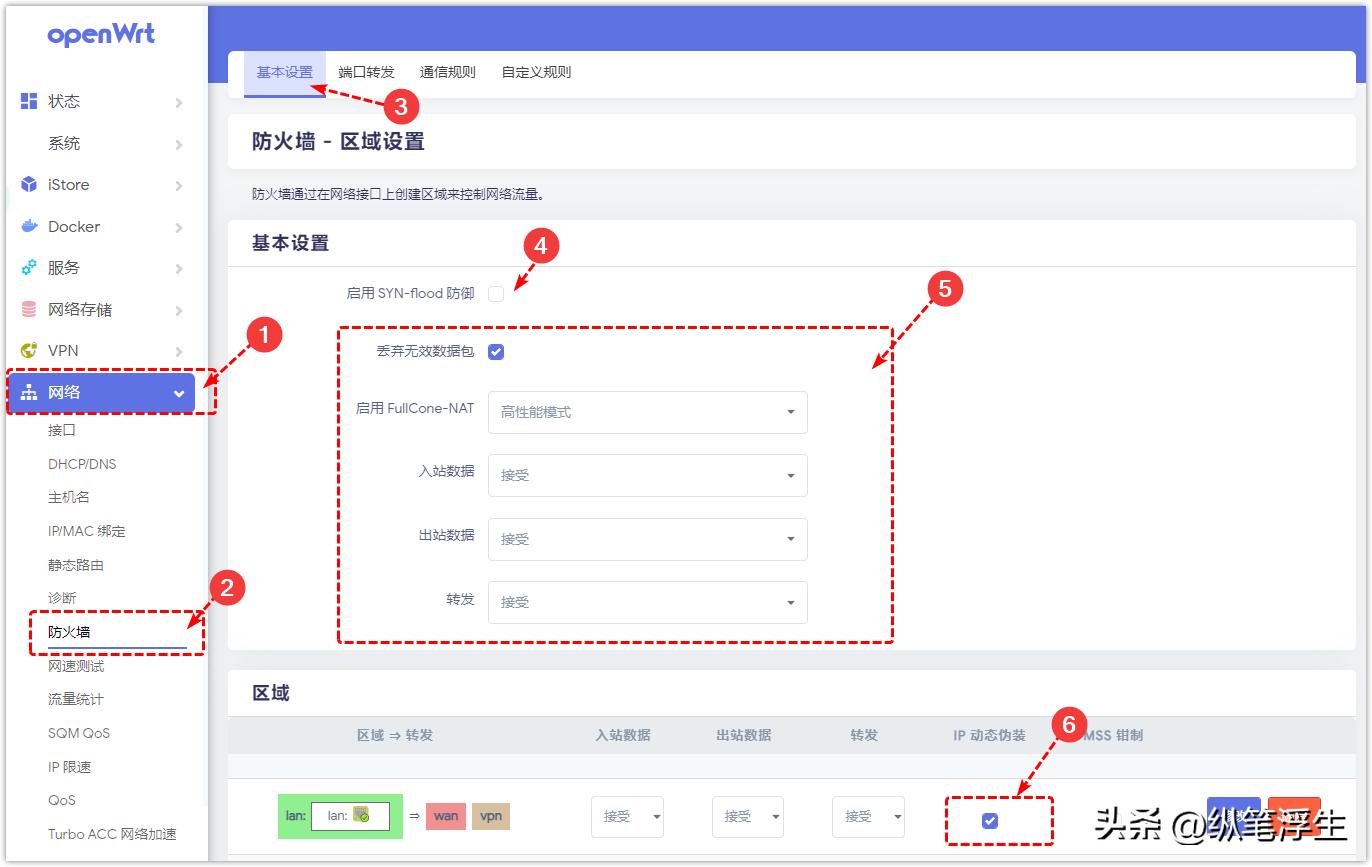Screen dimensions: 1372x867
Task: Click the 服务 services icon
Action: [27, 268]
